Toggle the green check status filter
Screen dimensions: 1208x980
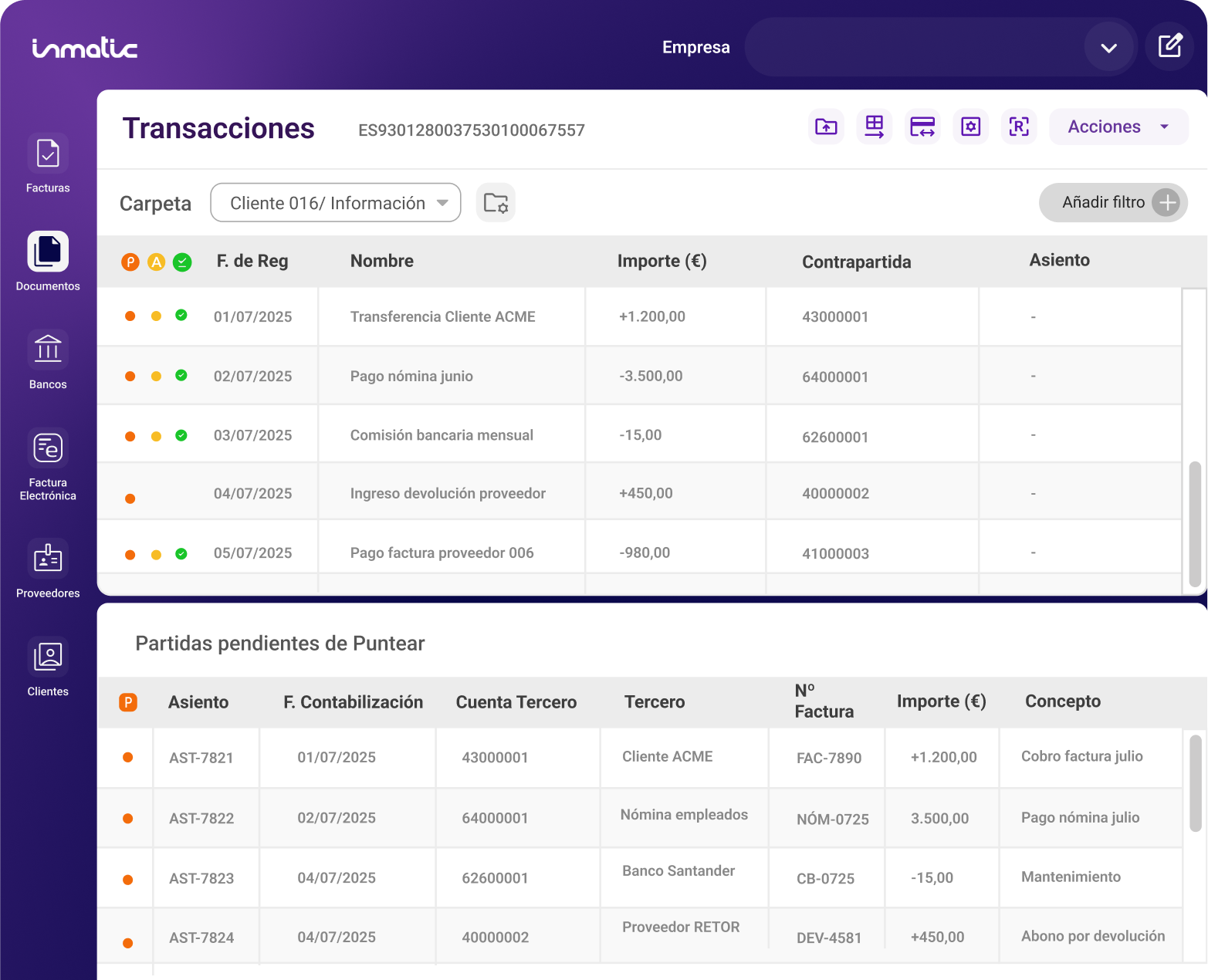[182, 262]
